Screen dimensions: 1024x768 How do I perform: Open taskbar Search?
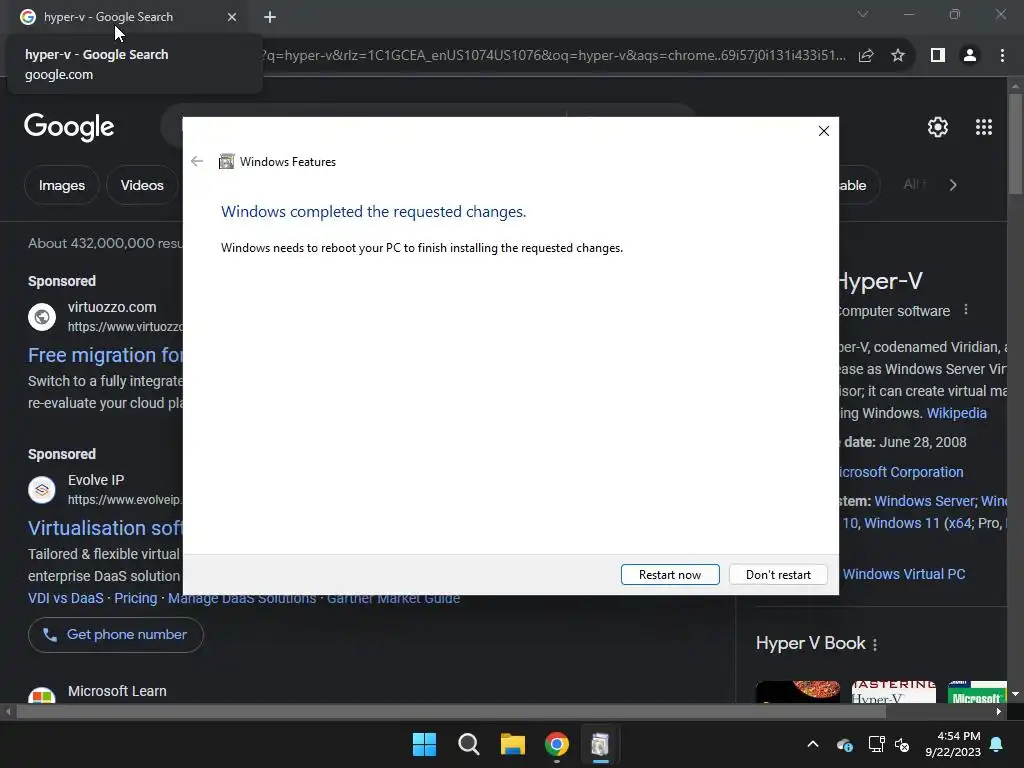[x=468, y=744]
